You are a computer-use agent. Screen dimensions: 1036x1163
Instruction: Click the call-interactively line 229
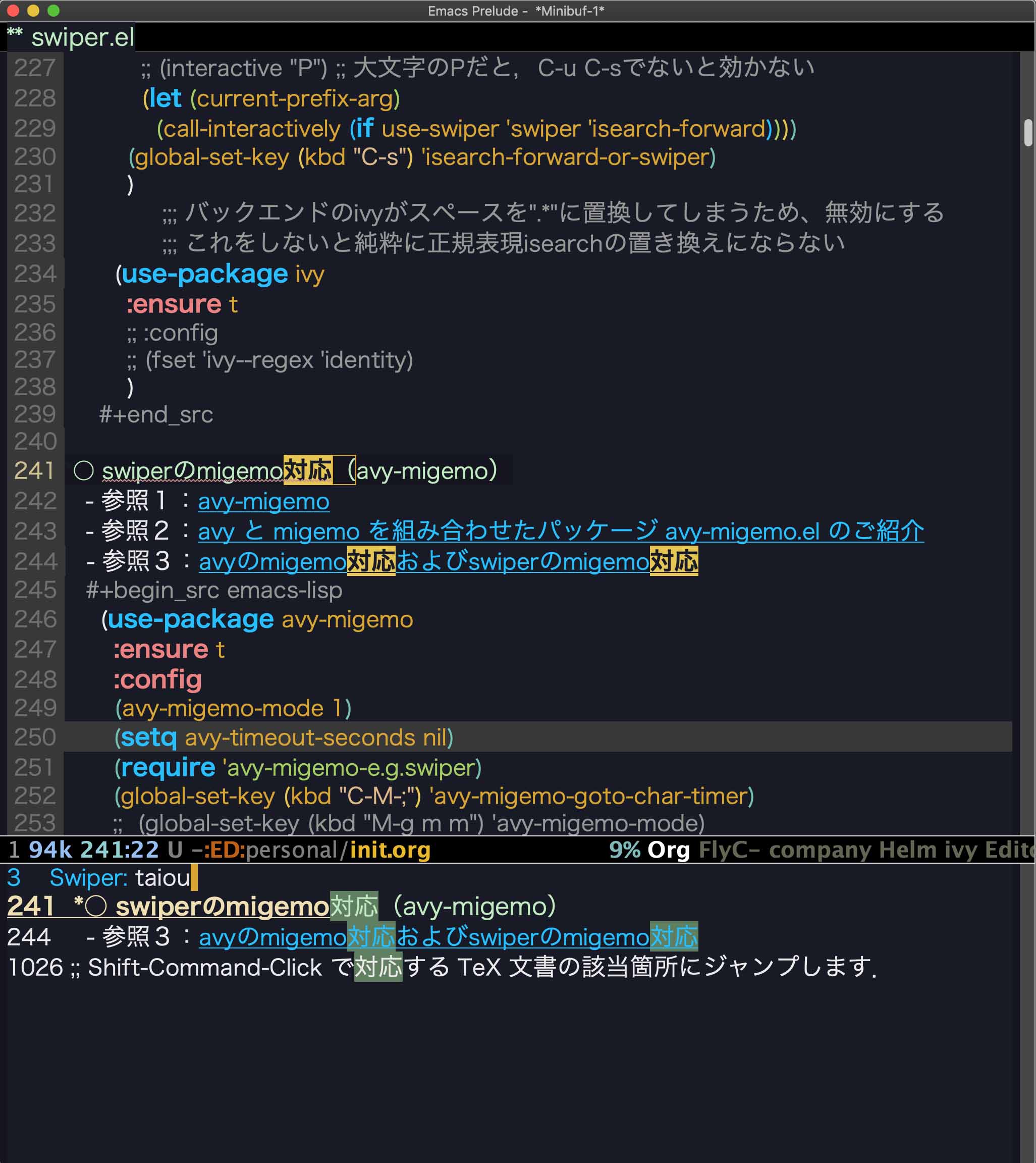477,129
